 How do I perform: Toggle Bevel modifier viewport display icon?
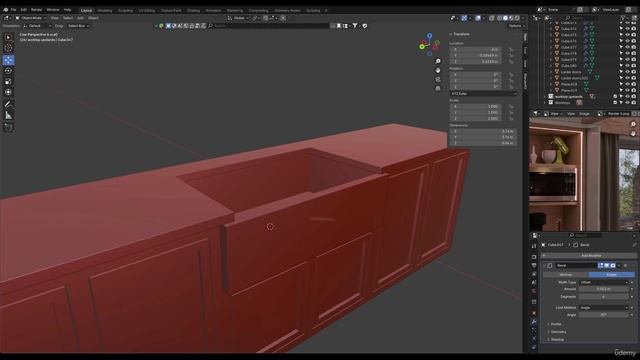[607, 266]
